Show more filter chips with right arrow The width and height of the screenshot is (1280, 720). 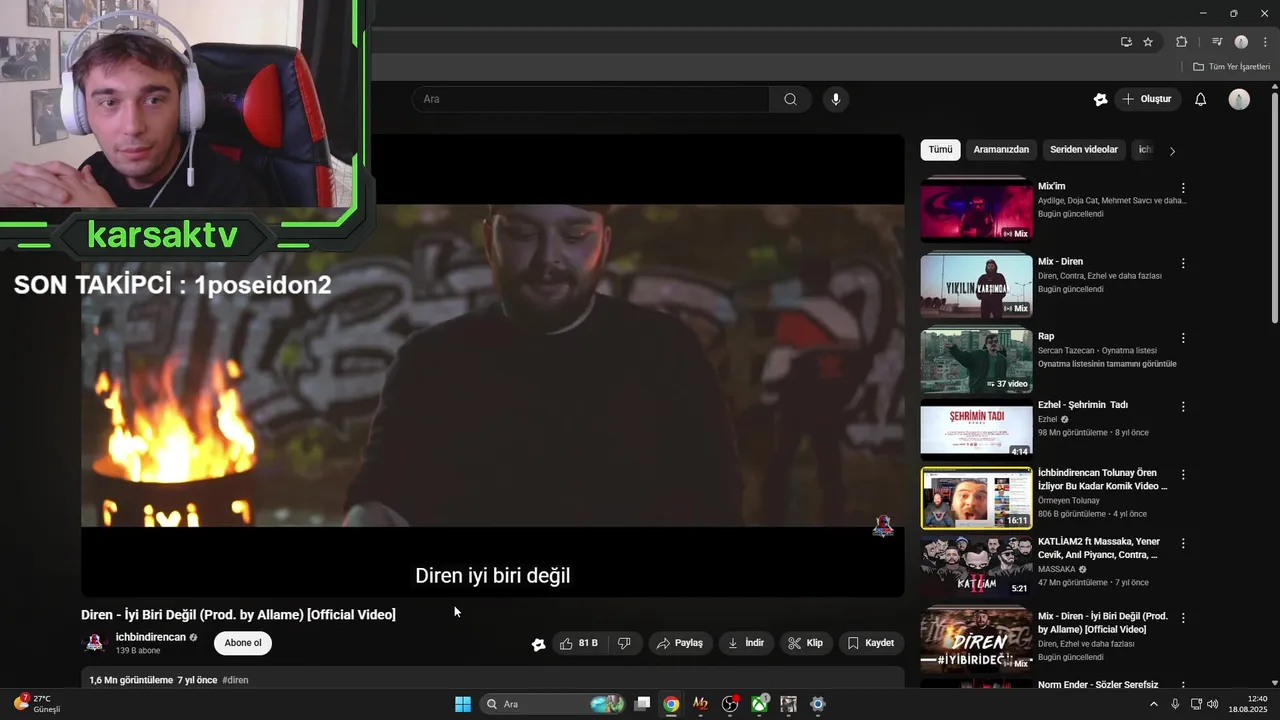pos(1172,151)
